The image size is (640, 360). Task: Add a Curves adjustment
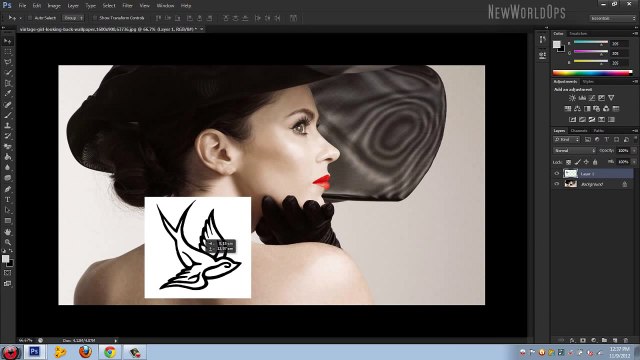click(x=592, y=98)
